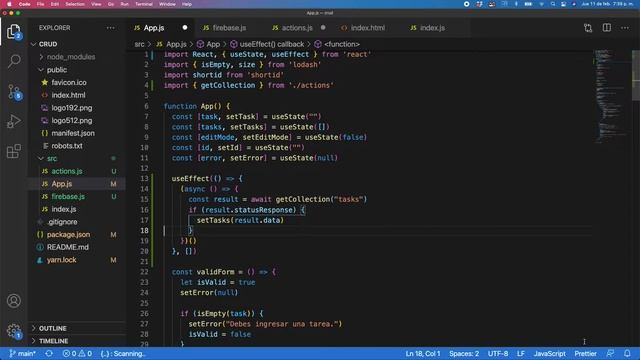This screenshot has width=640, height=360.
Task: Change language mode JavaScript status item
Action: (x=549, y=353)
